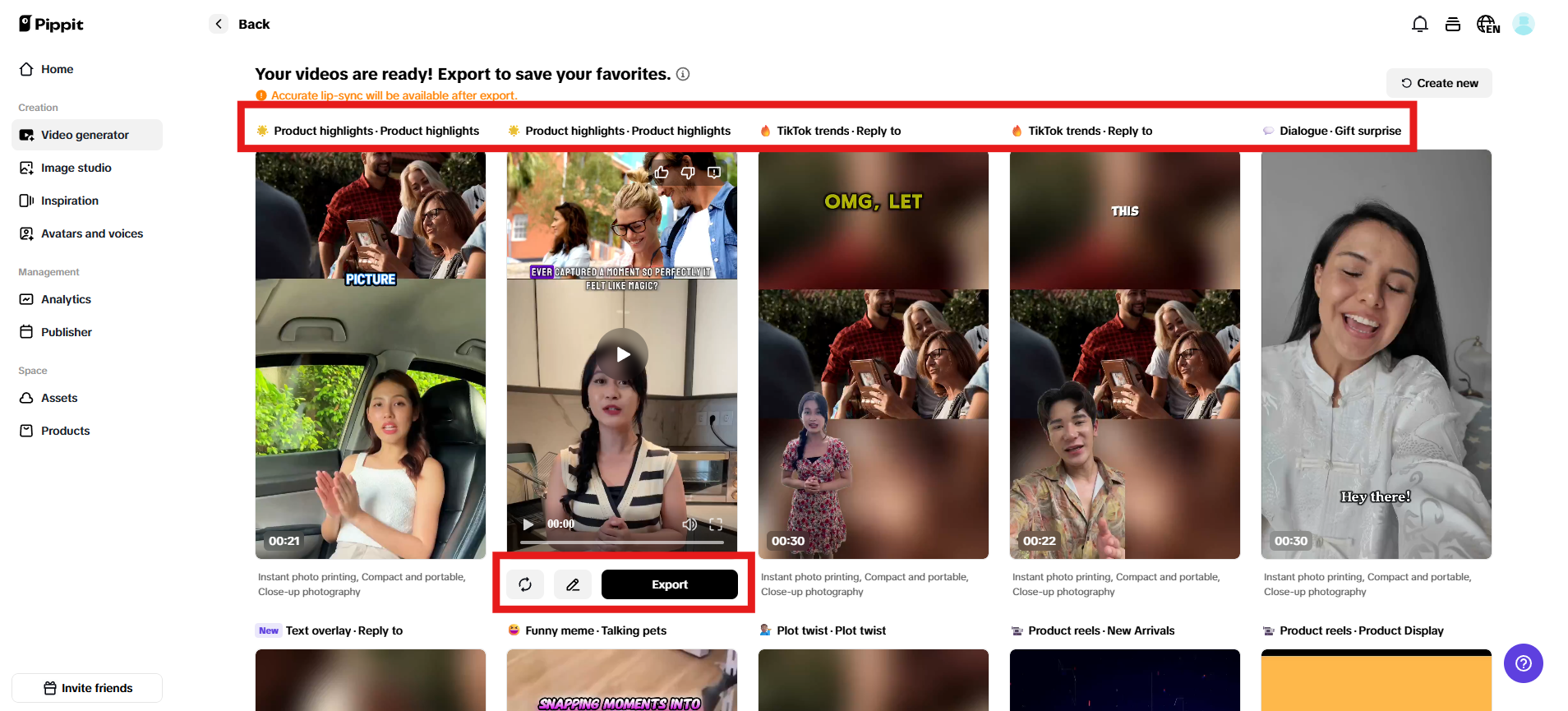1568x711 pixels.
Task: Select the 00:21 car video thumbnail
Action: coord(371,354)
